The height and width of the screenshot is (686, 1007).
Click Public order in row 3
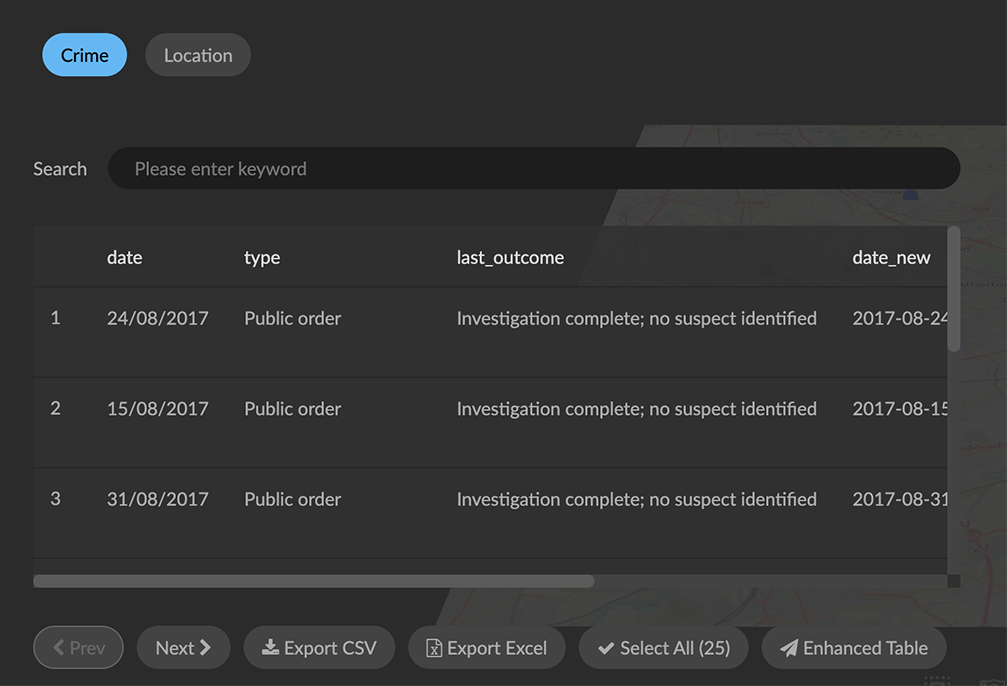pyautogui.click(x=292, y=499)
